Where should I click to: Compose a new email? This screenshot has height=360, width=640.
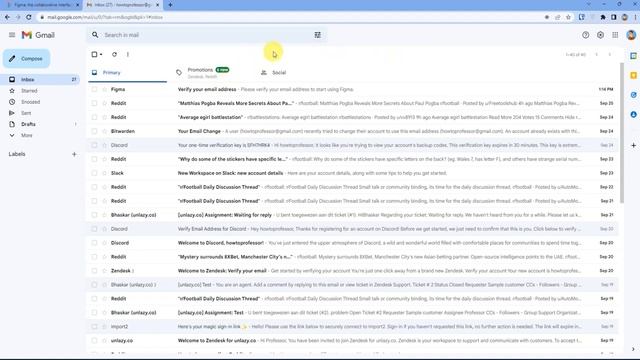[27, 59]
